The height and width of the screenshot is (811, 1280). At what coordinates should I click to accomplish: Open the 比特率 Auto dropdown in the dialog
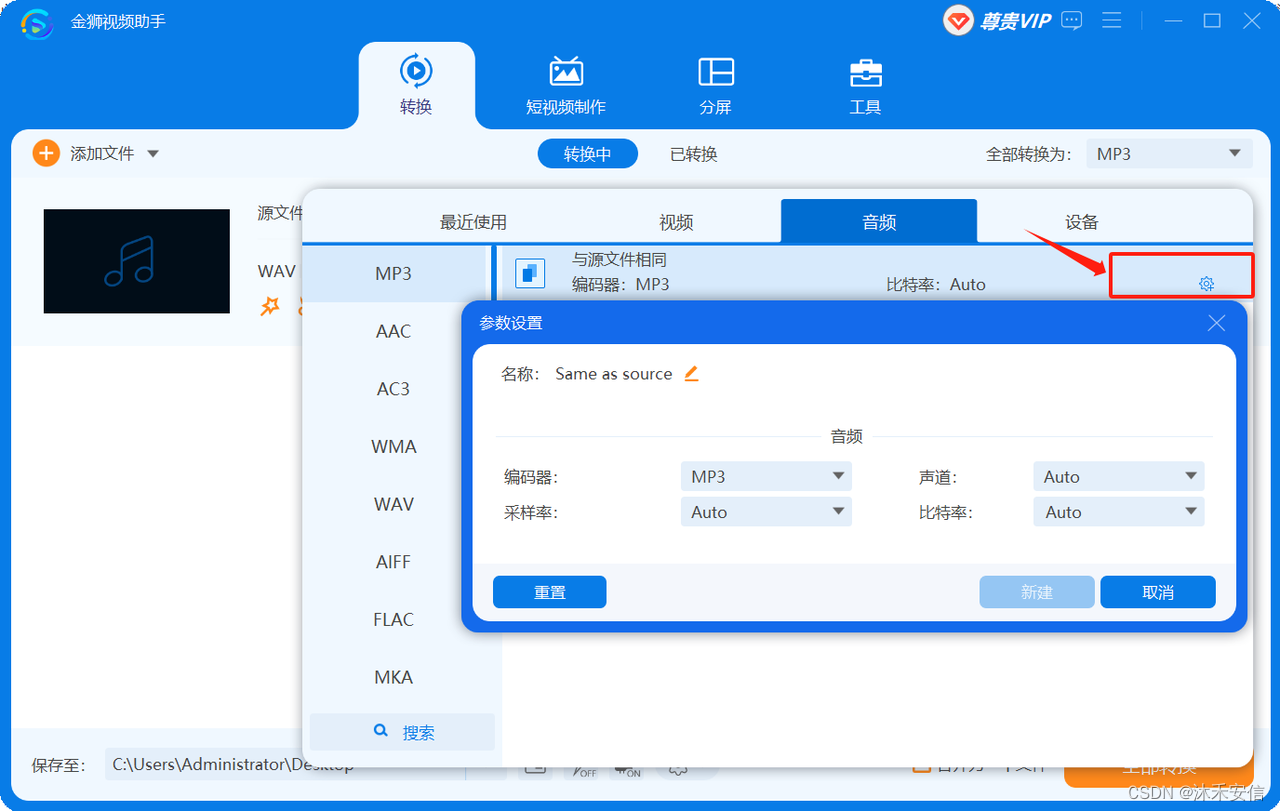click(x=1119, y=512)
